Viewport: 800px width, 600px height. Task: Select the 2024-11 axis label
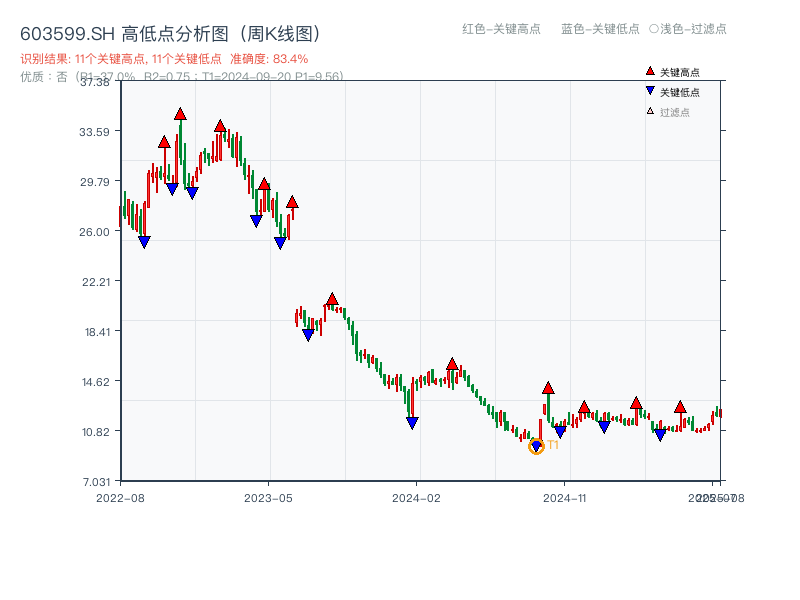[x=566, y=495]
